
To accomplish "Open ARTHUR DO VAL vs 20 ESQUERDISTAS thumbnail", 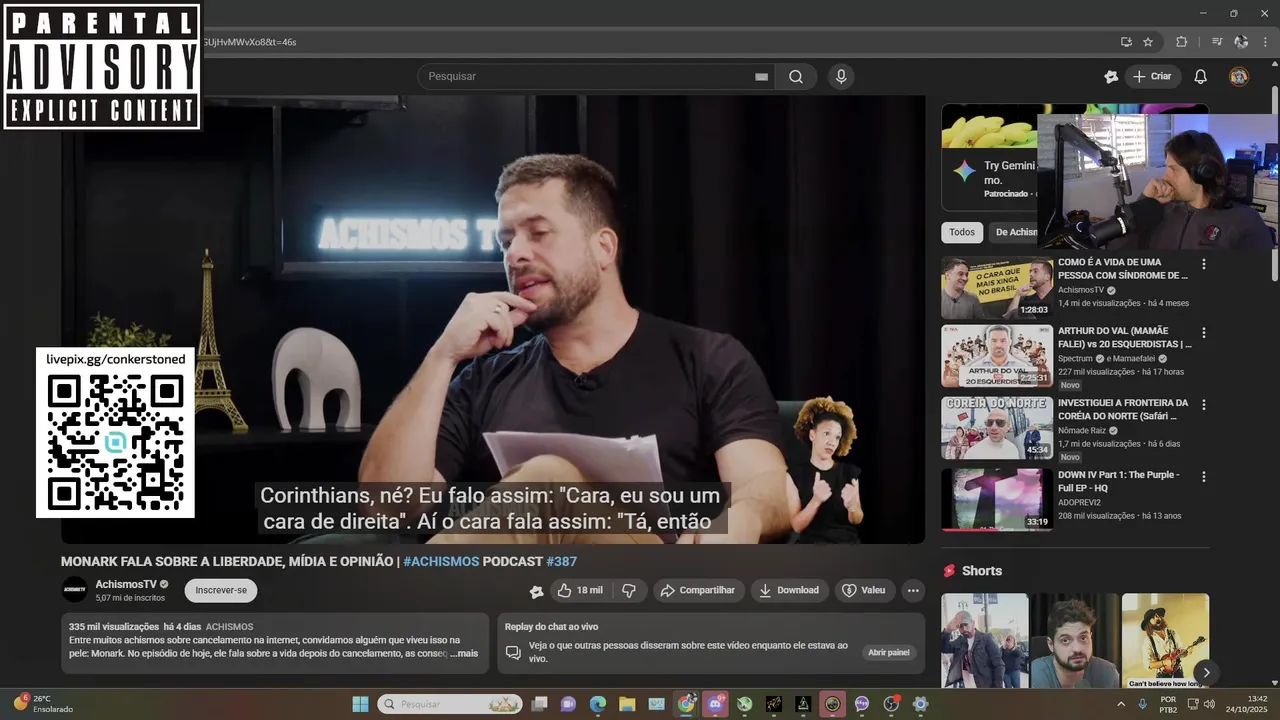I will click(x=997, y=355).
